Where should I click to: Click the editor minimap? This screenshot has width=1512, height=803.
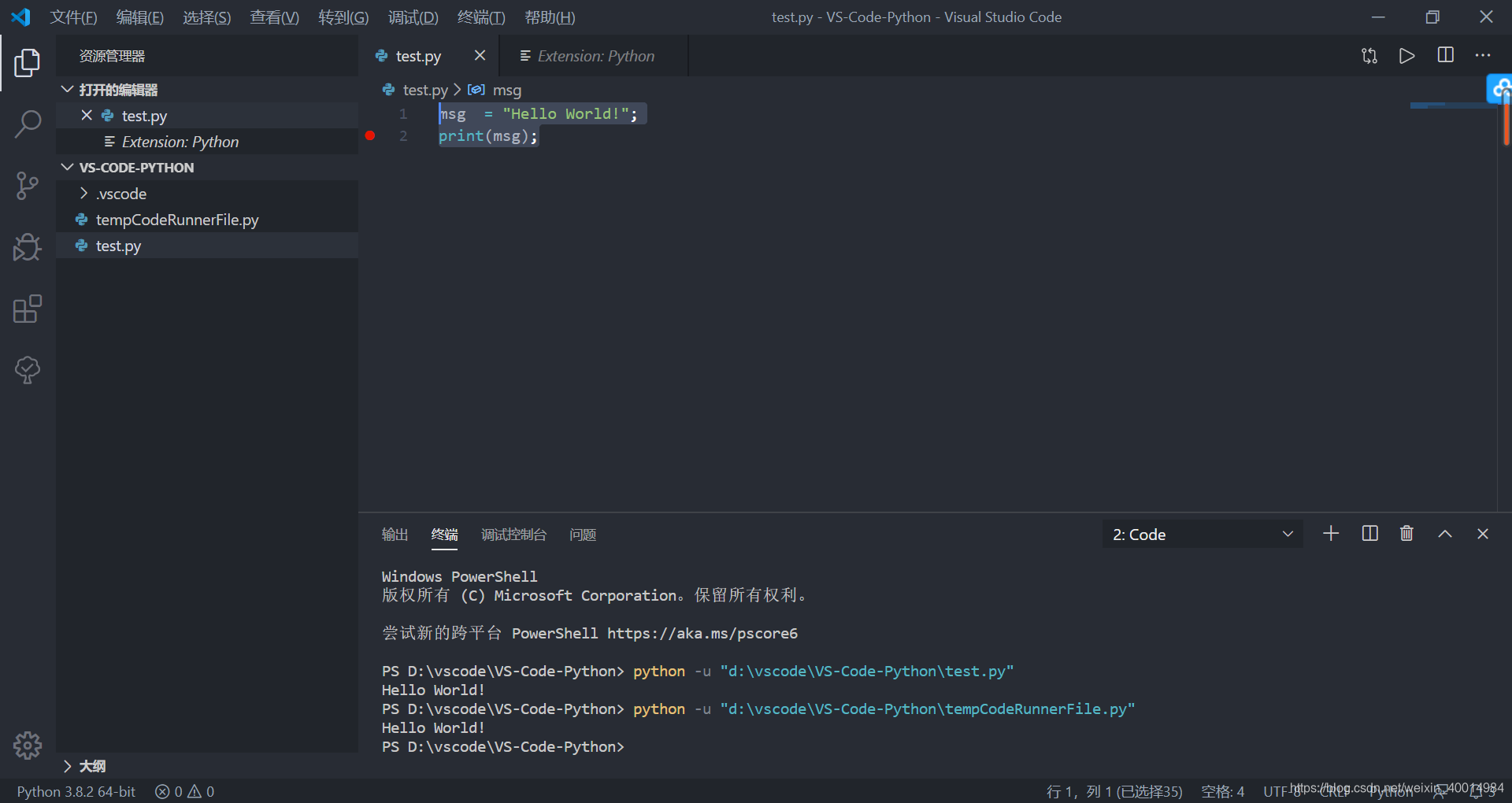[1453, 105]
